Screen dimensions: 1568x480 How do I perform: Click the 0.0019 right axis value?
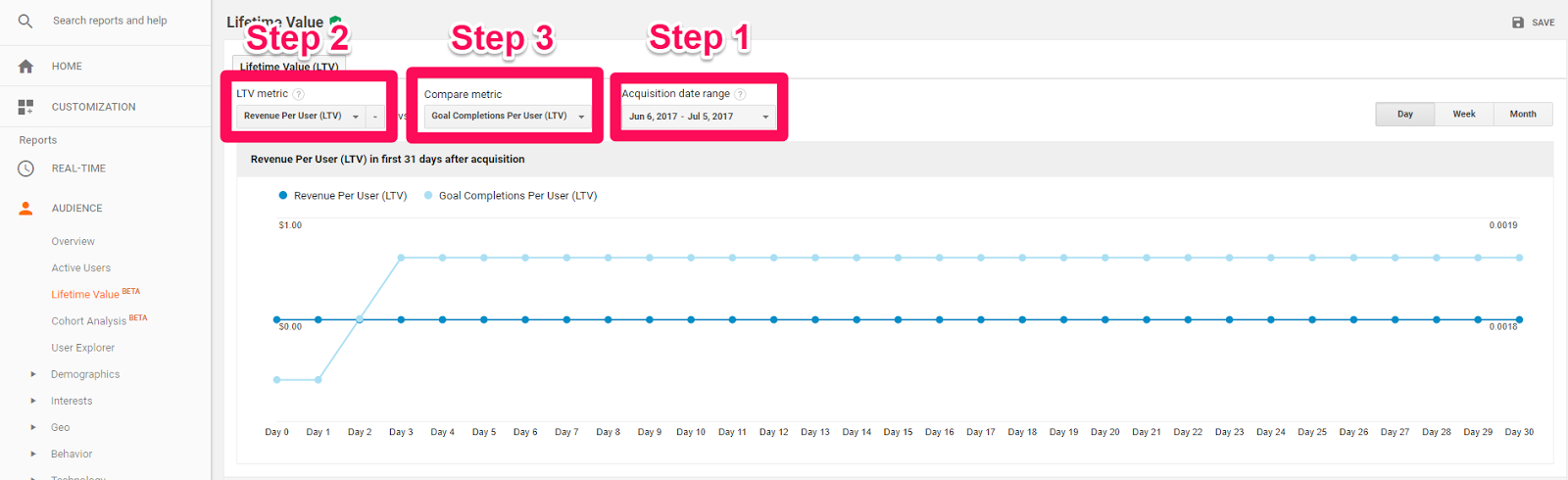coord(1503,225)
